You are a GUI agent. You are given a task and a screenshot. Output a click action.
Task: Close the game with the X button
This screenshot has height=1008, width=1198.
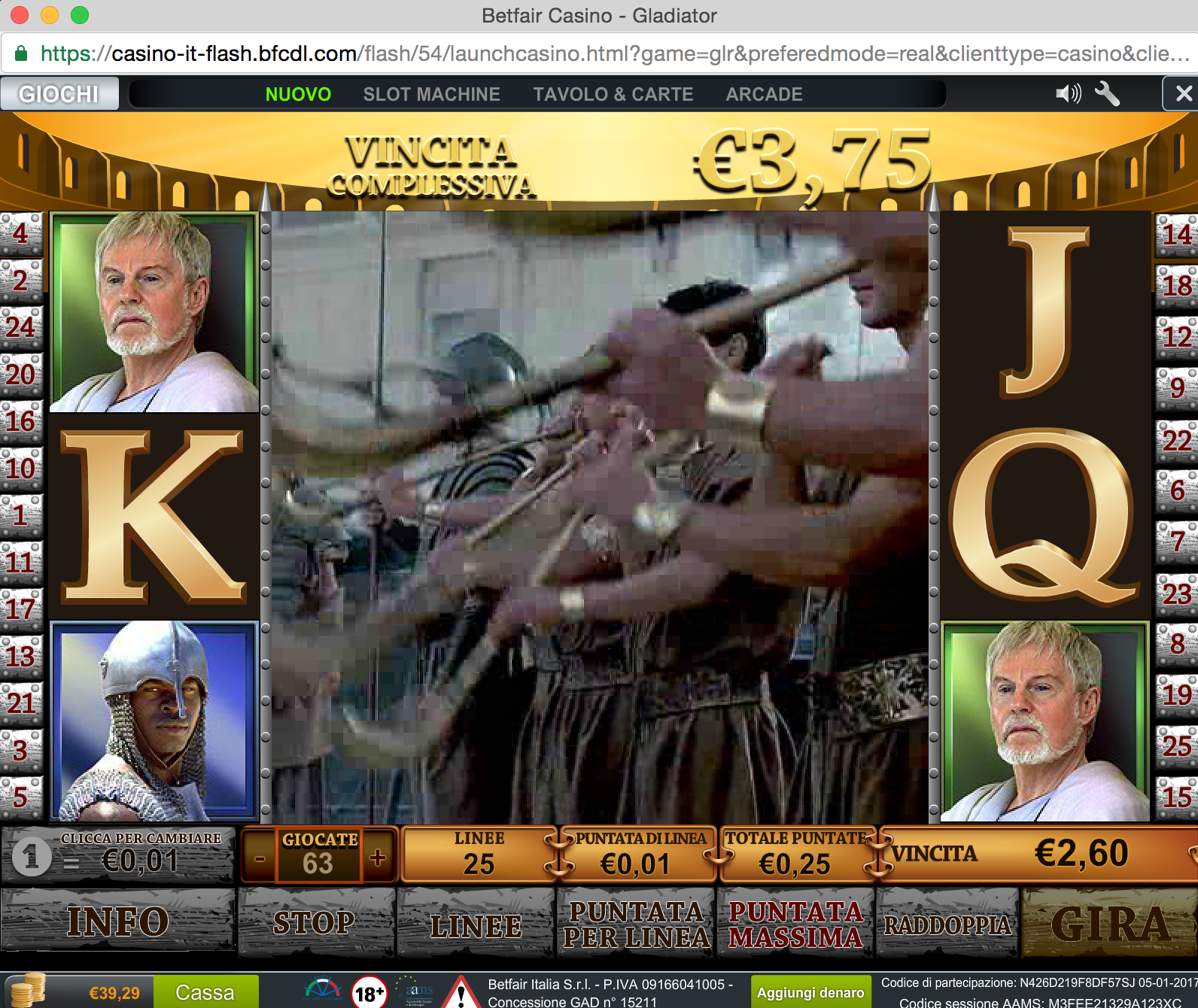1182,94
